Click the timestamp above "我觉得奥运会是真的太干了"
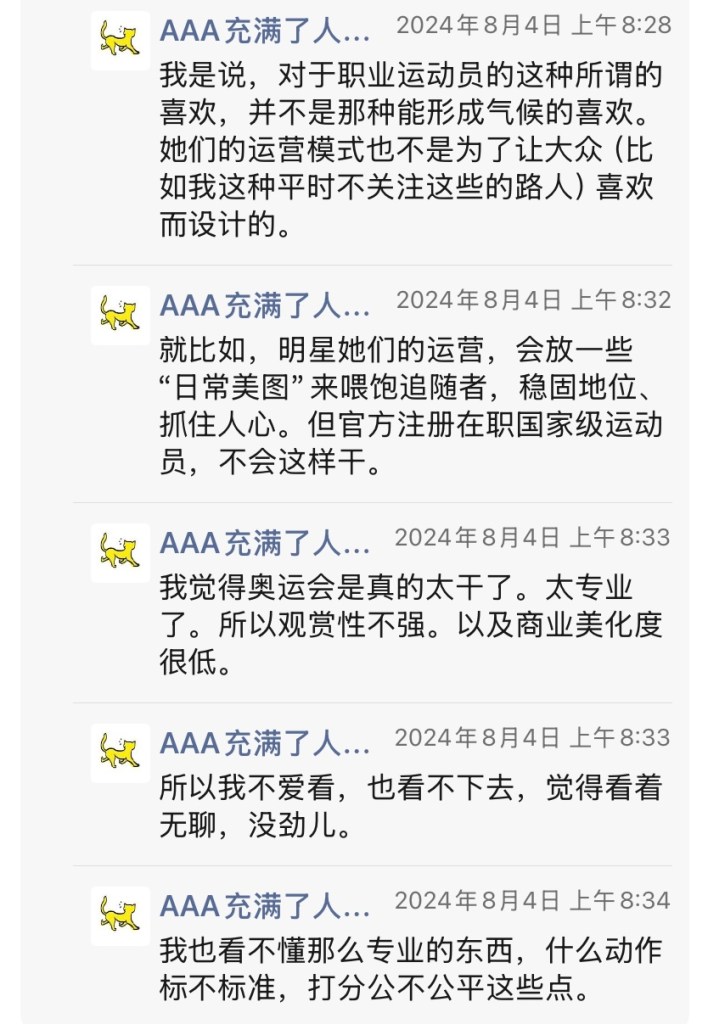The width and height of the screenshot is (708, 1024). point(532,538)
